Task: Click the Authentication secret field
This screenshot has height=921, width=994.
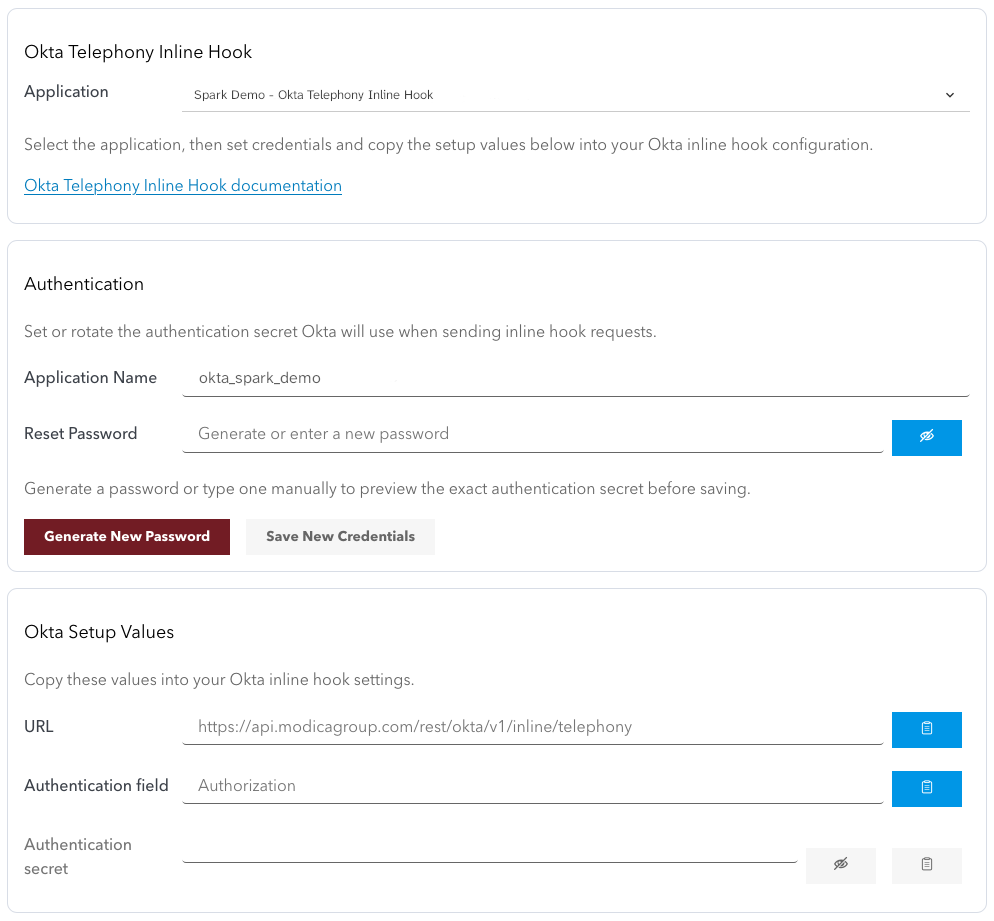Action: pyautogui.click(x=489, y=846)
